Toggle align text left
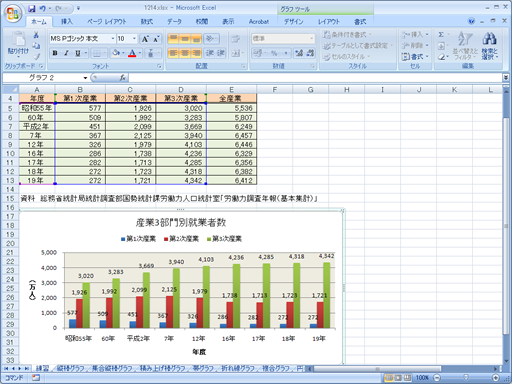The image size is (512, 384). click(x=173, y=53)
